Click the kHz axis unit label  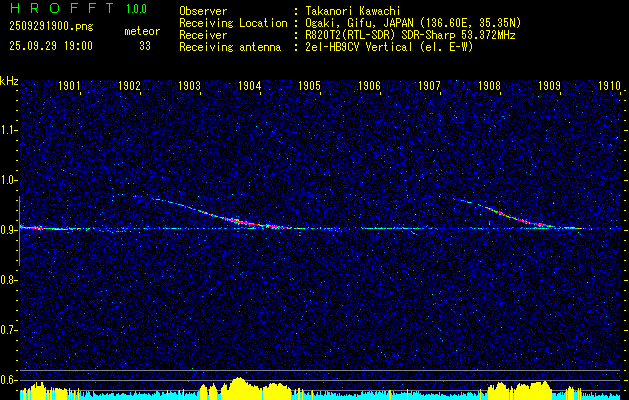point(9,81)
